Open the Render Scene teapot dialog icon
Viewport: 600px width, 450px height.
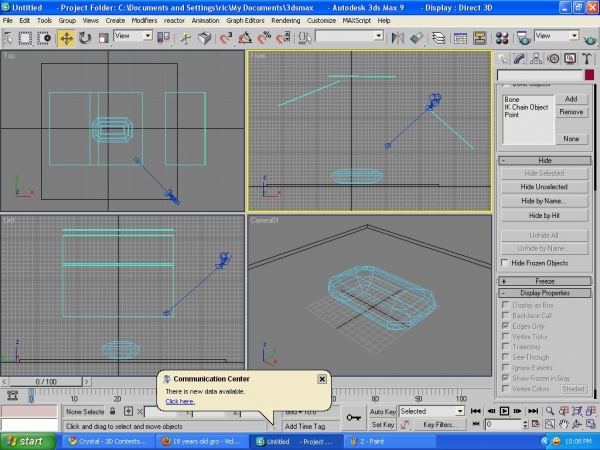tap(523, 38)
